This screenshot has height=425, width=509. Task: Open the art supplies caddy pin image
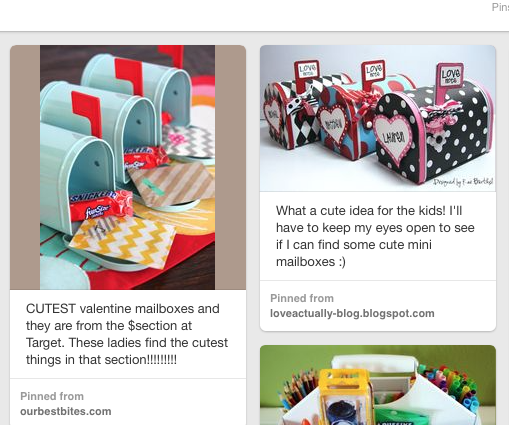coord(378,385)
